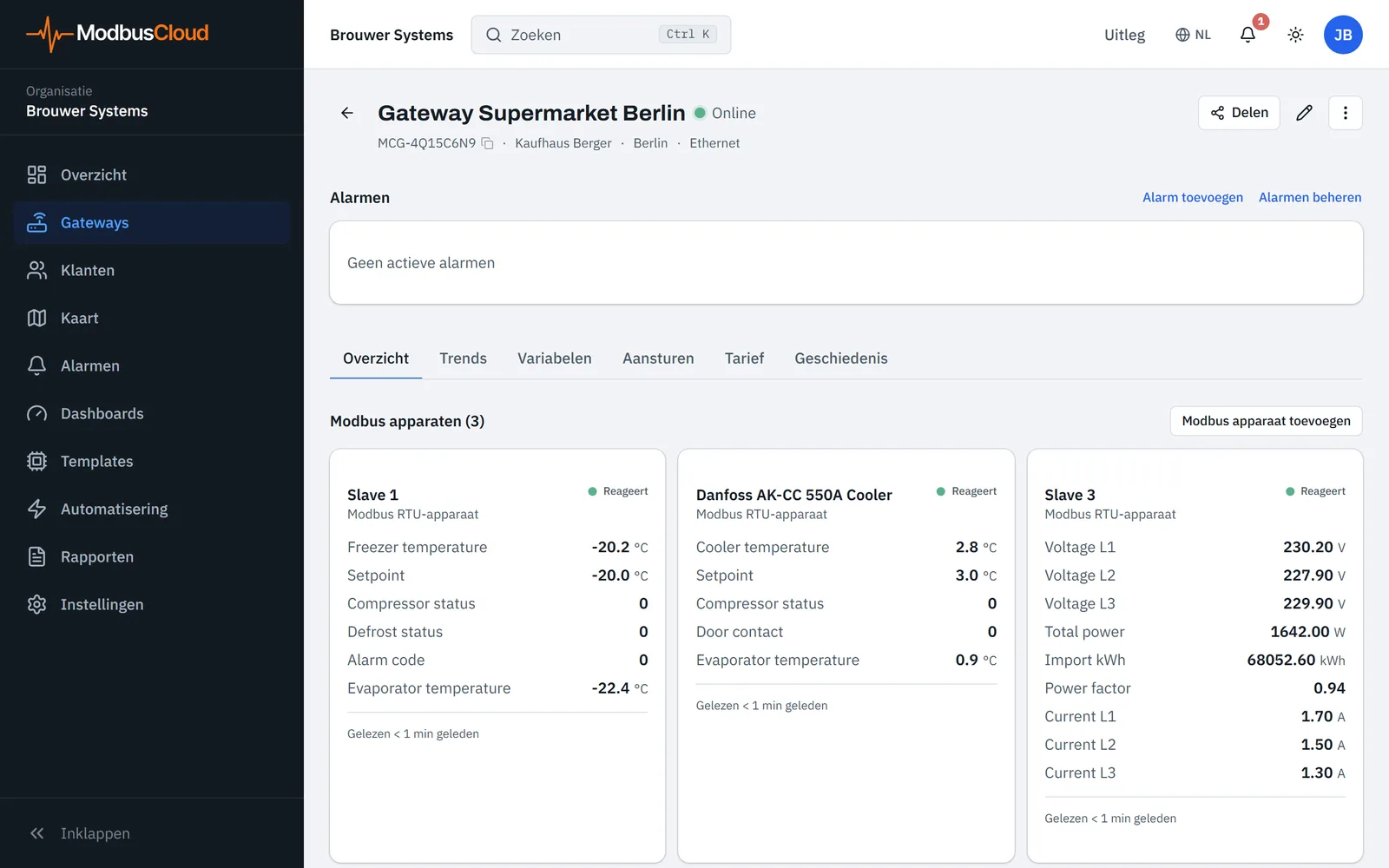Screen dimensions: 1389x868
Task: Open the Slave 3 device card title
Action: coord(1070,495)
